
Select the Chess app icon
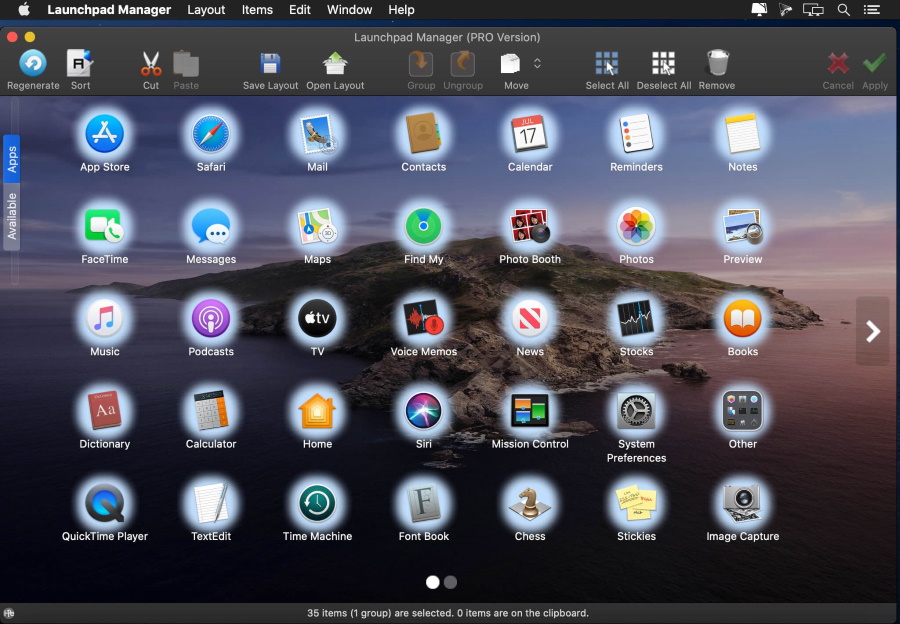530,503
